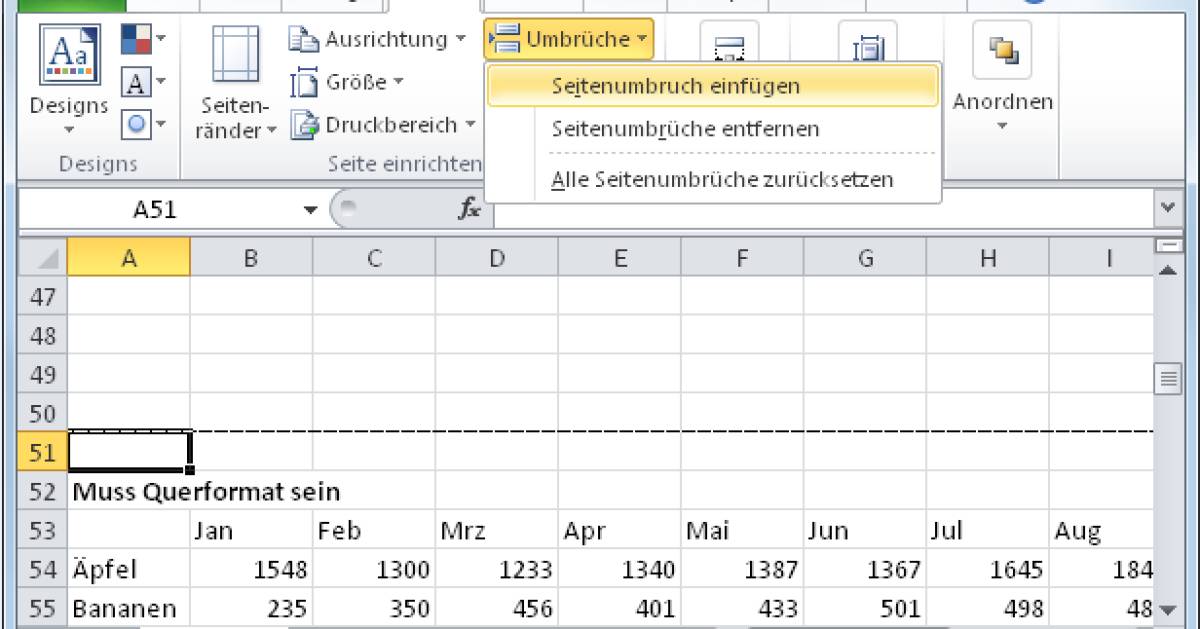Select cell with value 235
Screen dimensions: 1200x629
[251, 609]
